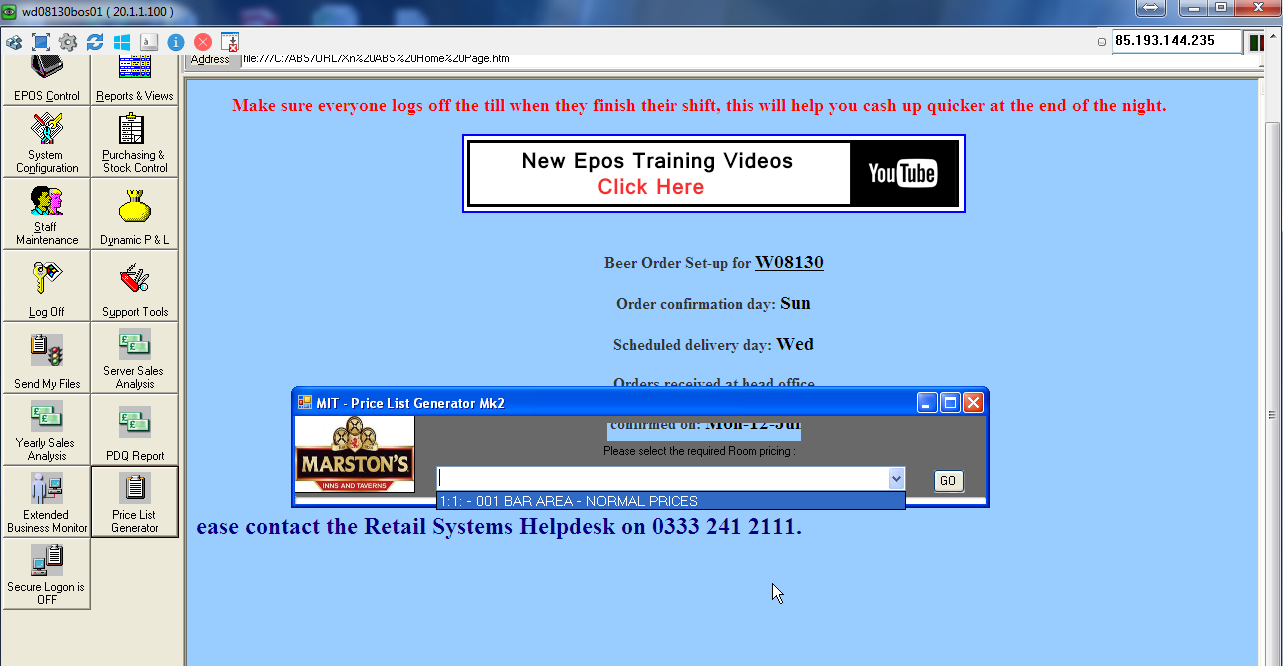Viewport: 1283px width, 666px height.
Task: Toggle full screen in remote toolbar
Action: tap(41, 42)
